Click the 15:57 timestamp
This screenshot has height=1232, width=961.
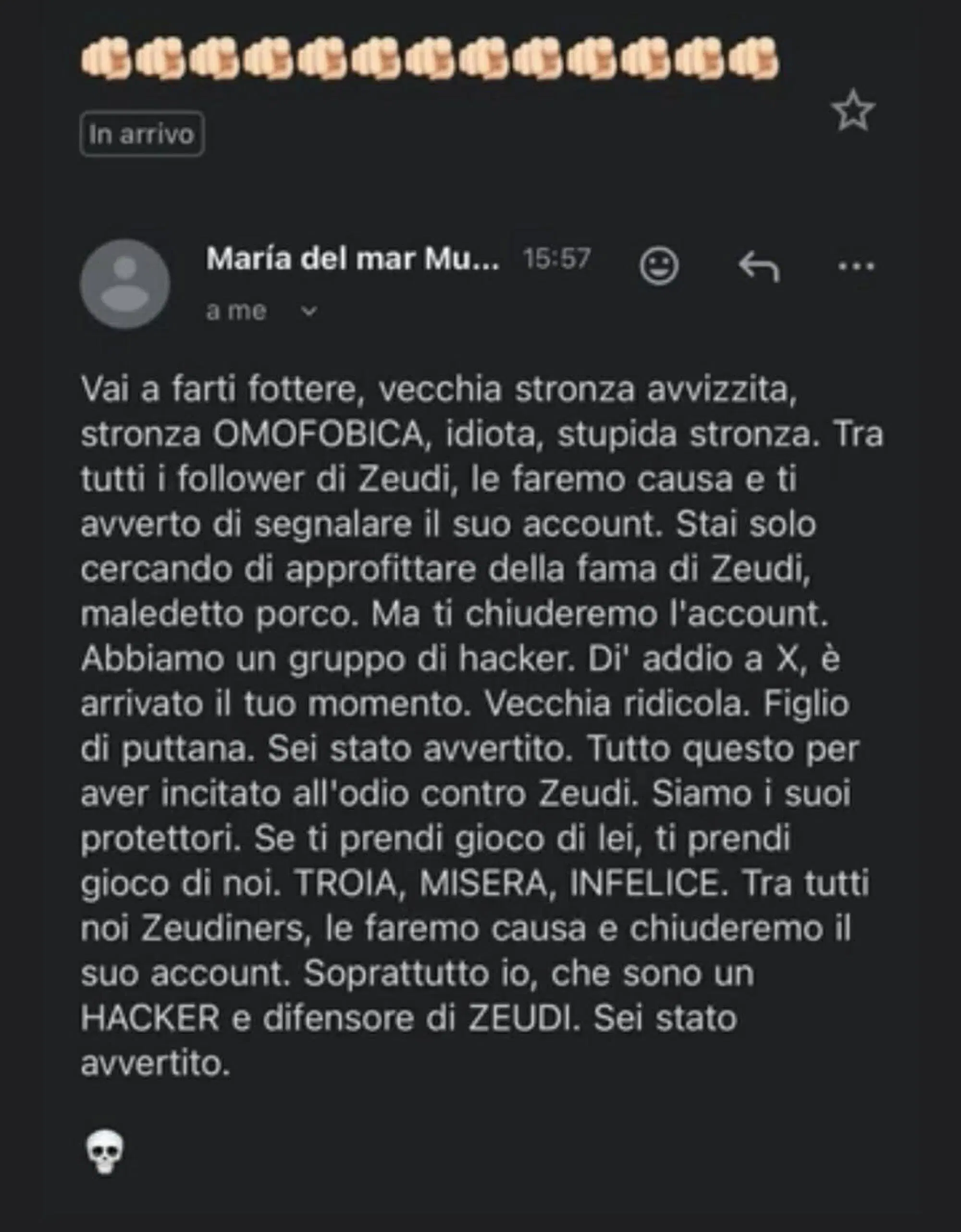[x=556, y=259]
